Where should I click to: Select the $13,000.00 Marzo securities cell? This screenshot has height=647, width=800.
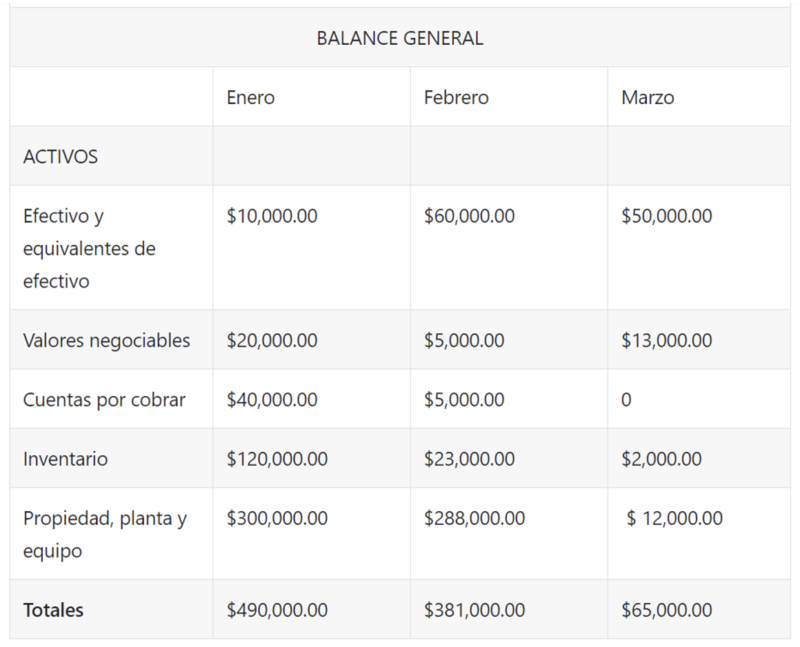point(666,341)
